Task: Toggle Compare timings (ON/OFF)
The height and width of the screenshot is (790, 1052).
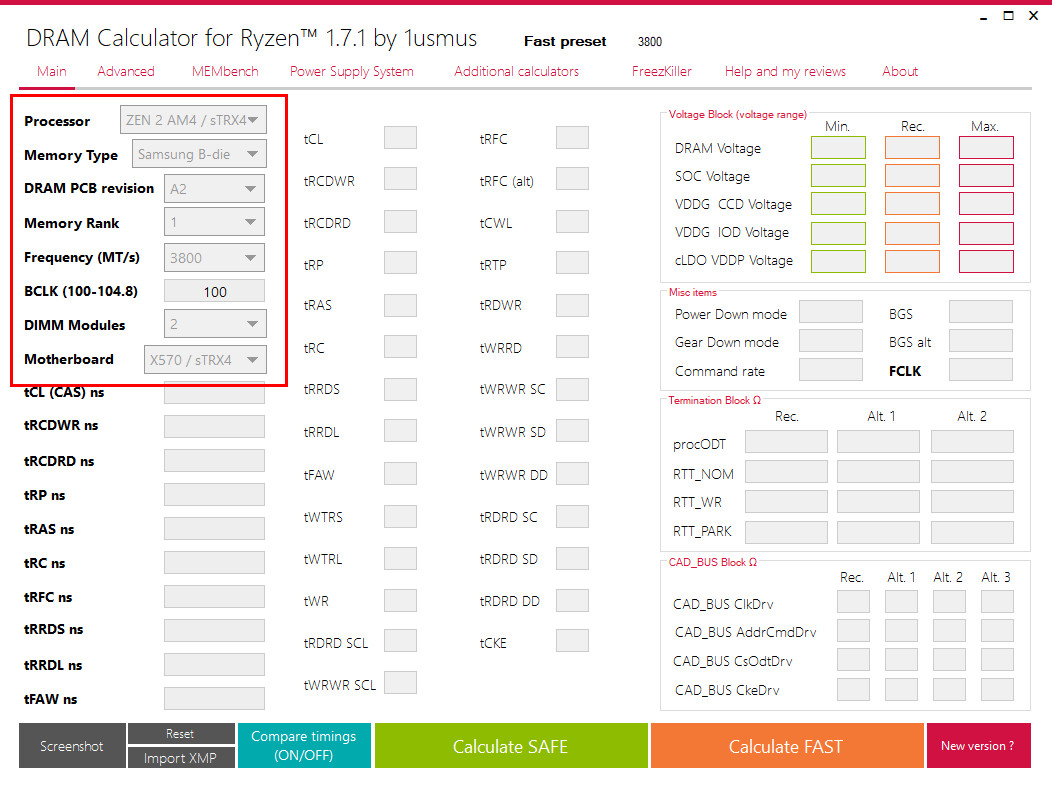Action: click(304, 746)
